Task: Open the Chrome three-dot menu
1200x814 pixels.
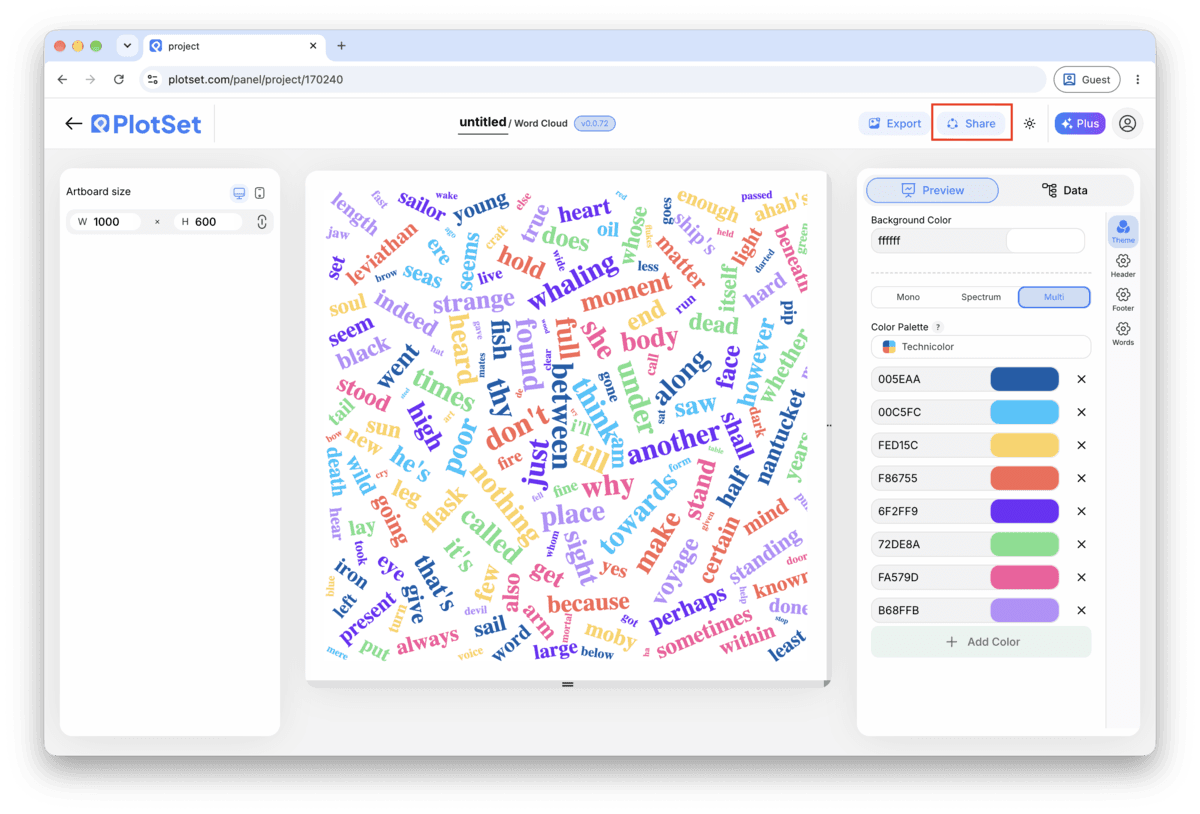Action: [x=1137, y=79]
